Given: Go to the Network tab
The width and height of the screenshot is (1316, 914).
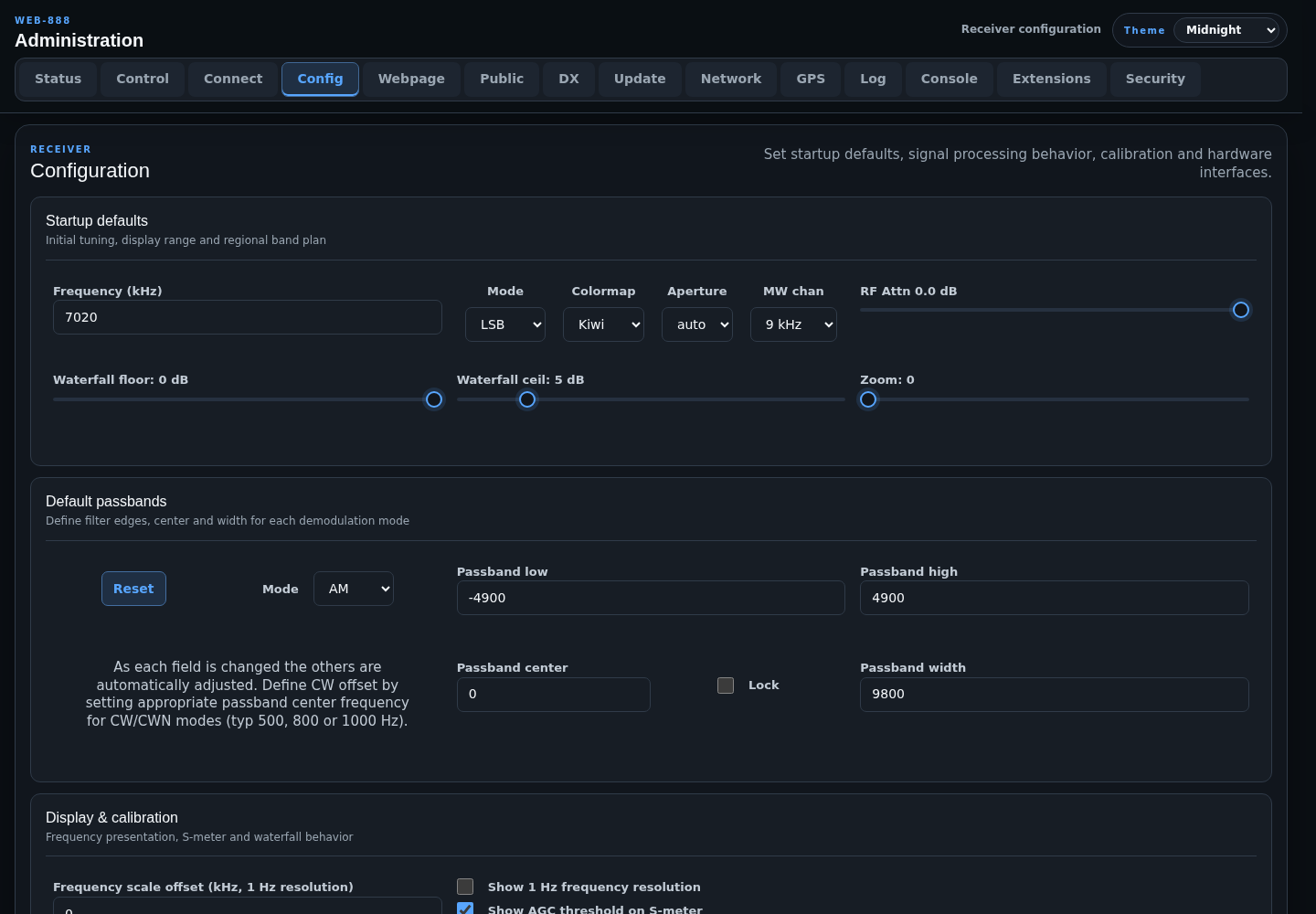Looking at the screenshot, I should coord(731,79).
